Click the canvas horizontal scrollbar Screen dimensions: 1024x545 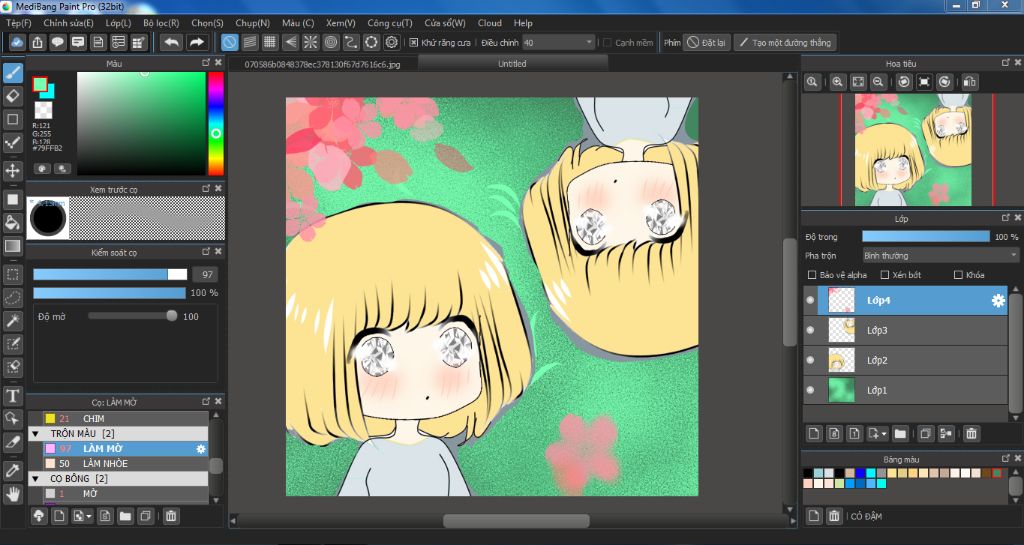click(516, 521)
